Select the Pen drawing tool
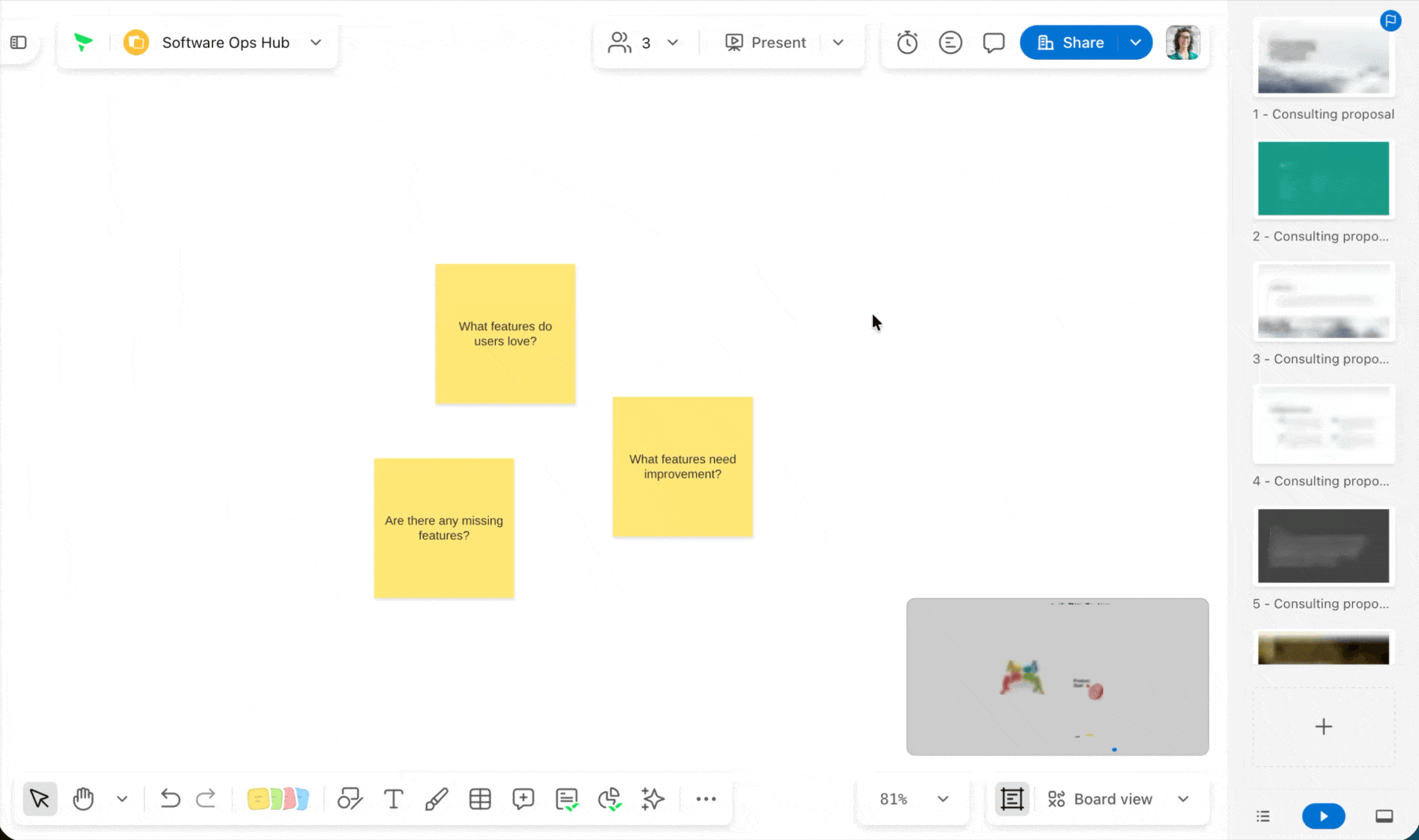This screenshot has height=840, width=1419. point(437,799)
